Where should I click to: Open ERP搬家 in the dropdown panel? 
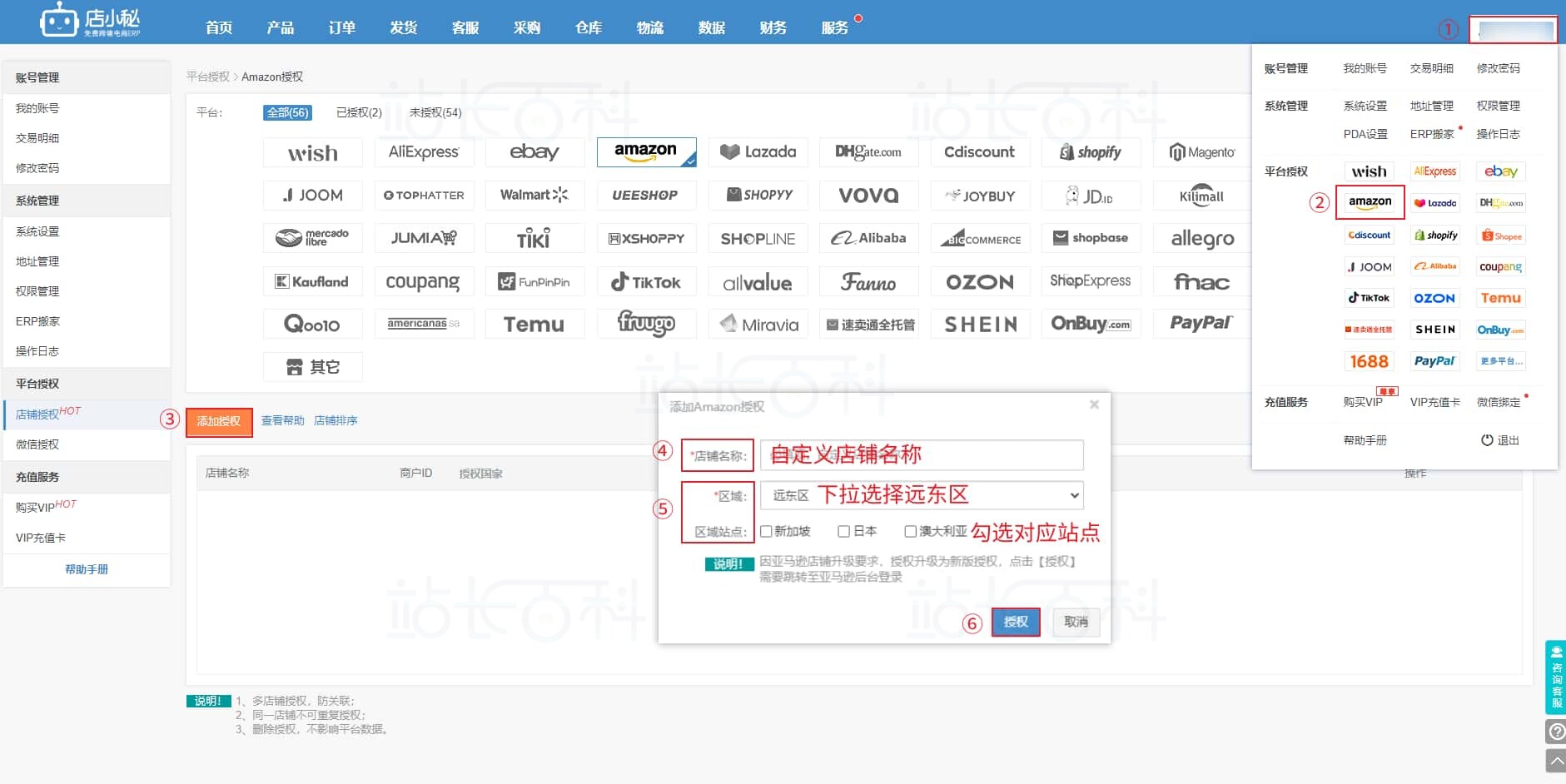coord(1432,134)
